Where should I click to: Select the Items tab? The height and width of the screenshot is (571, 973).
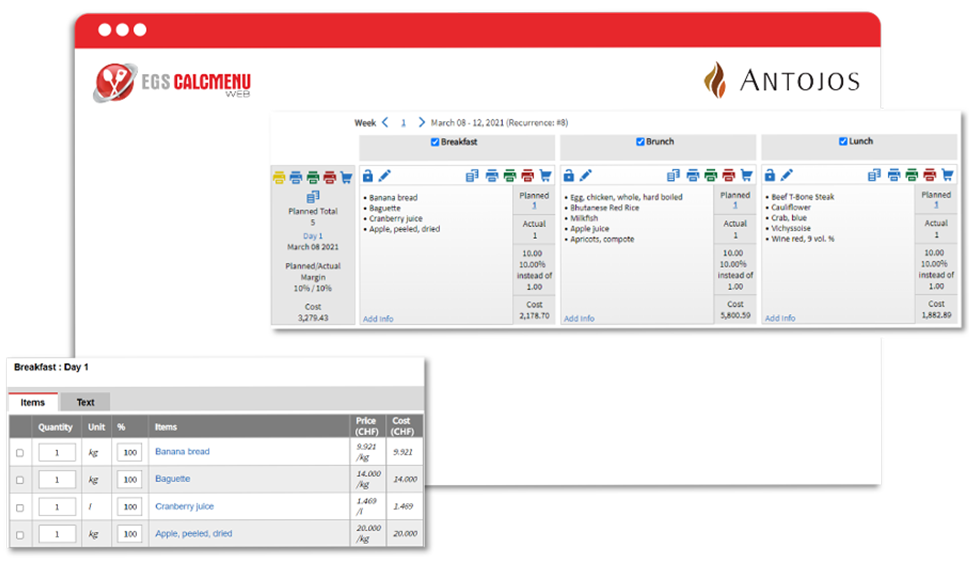coord(33,402)
